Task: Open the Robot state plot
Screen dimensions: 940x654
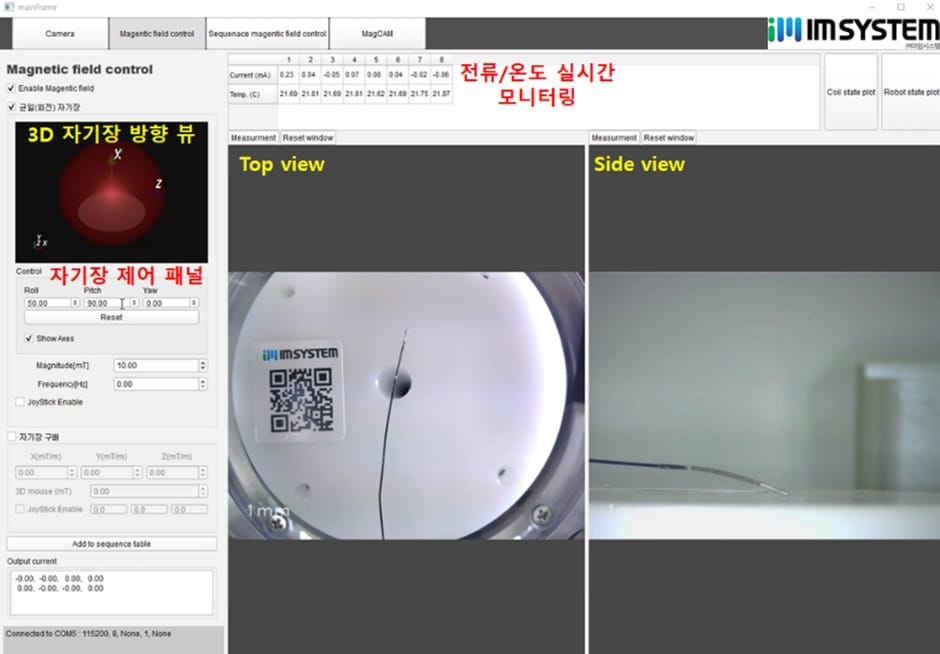Action: (911, 92)
